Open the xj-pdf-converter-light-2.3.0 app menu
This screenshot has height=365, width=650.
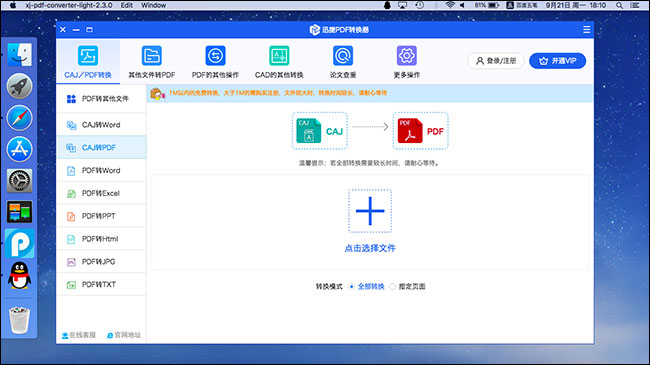tap(68, 5)
